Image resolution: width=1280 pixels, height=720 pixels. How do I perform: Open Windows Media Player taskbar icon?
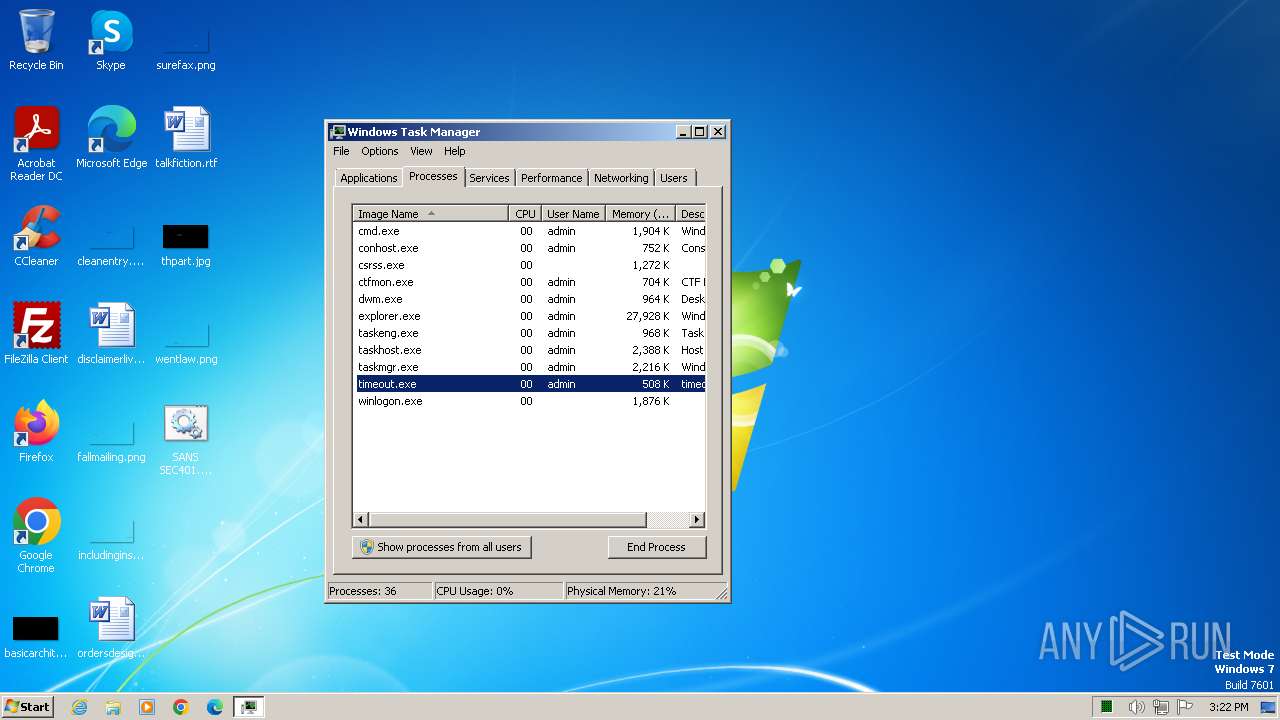tap(147, 707)
